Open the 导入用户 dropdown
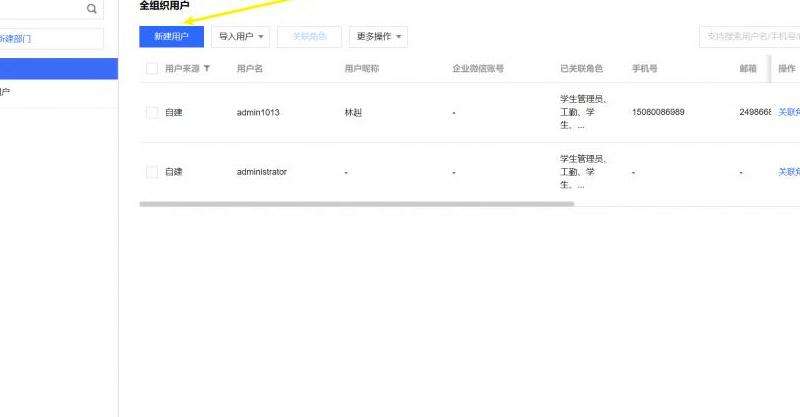 (x=240, y=37)
